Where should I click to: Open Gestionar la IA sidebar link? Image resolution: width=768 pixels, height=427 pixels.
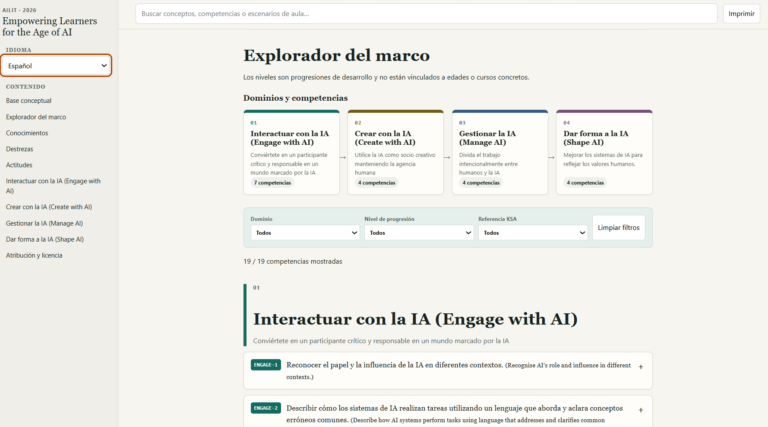44,223
